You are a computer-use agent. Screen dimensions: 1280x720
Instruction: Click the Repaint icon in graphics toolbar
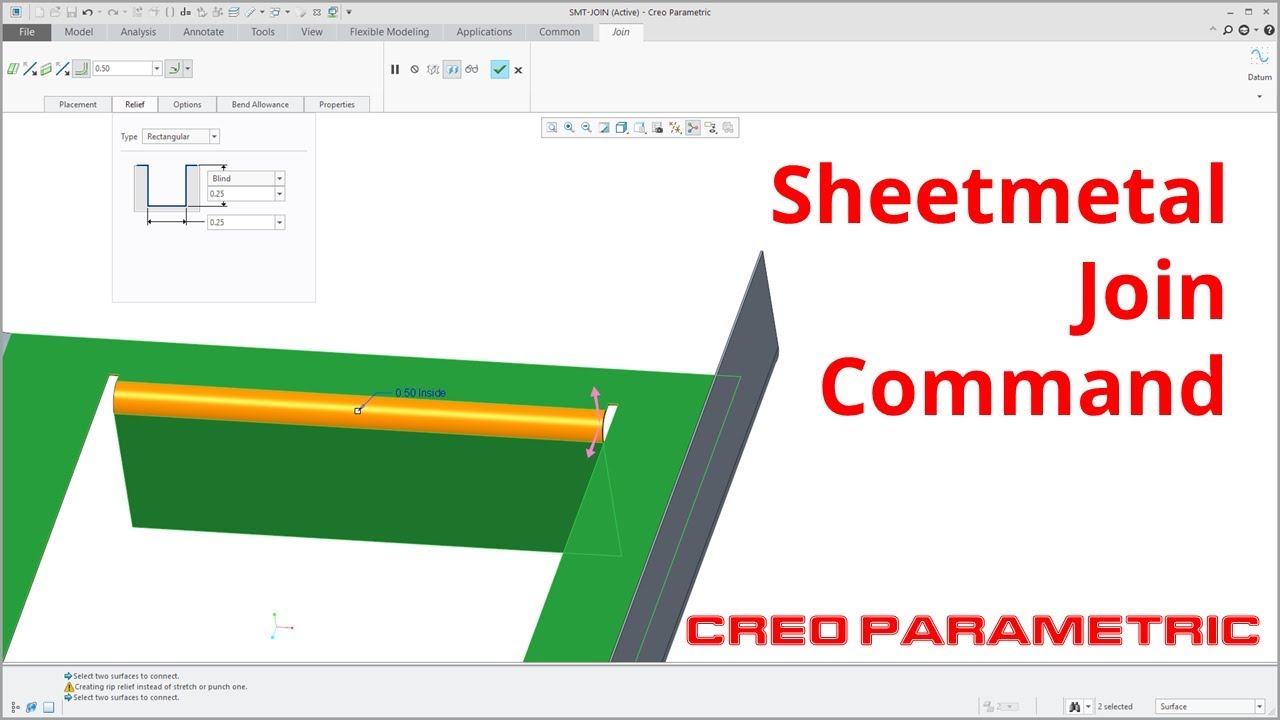point(604,127)
